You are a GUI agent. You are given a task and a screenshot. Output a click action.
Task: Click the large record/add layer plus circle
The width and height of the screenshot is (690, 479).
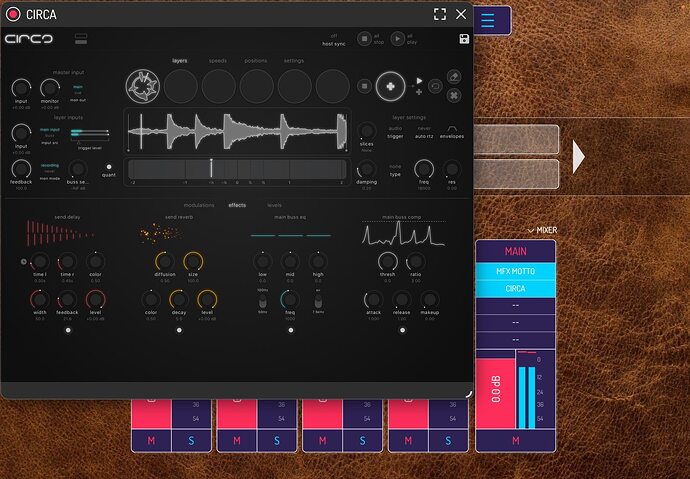(390, 87)
